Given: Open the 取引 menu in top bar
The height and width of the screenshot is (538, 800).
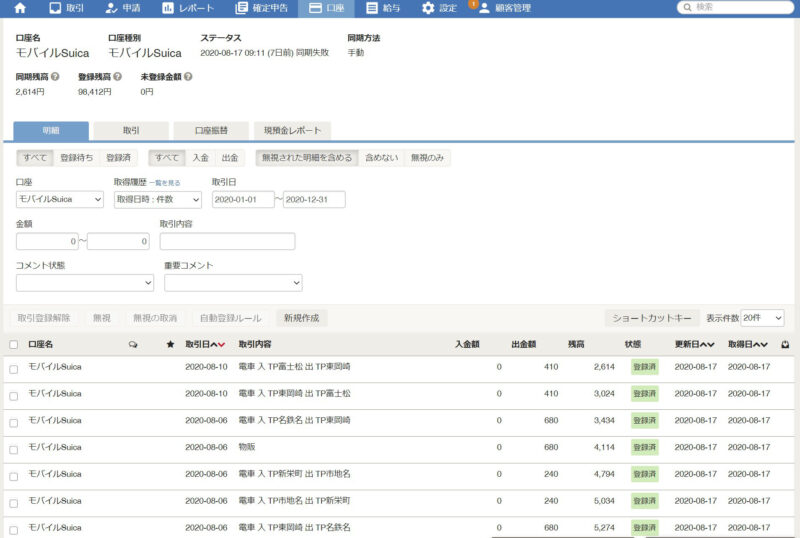Looking at the screenshot, I should [66, 8].
